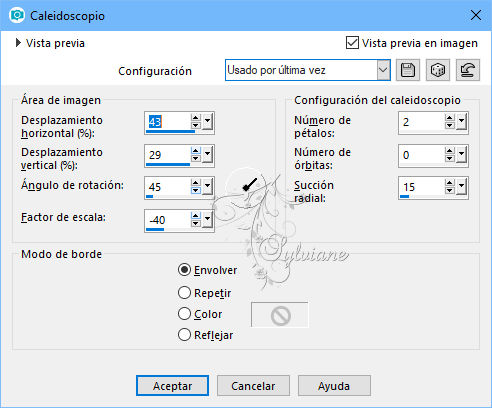Image resolution: width=492 pixels, height=408 pixels.
Task: Click the rotation angle dial control
Action: 246,187
